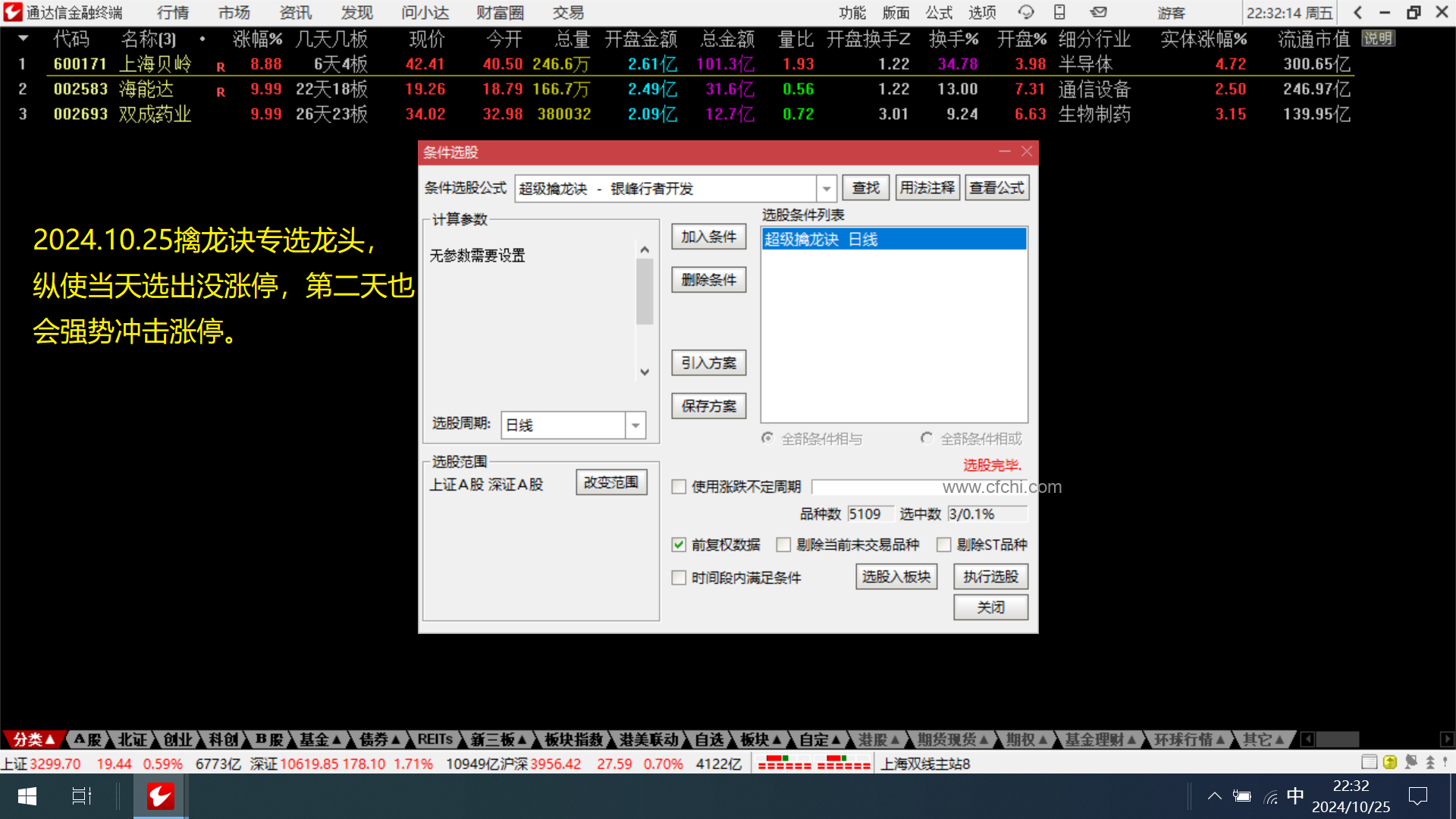This screenshot has height=819, width=1456.
Task: Expand the 条件选股公式 formula dropdown
Action: pyautogui.click(x=826, y=188)
